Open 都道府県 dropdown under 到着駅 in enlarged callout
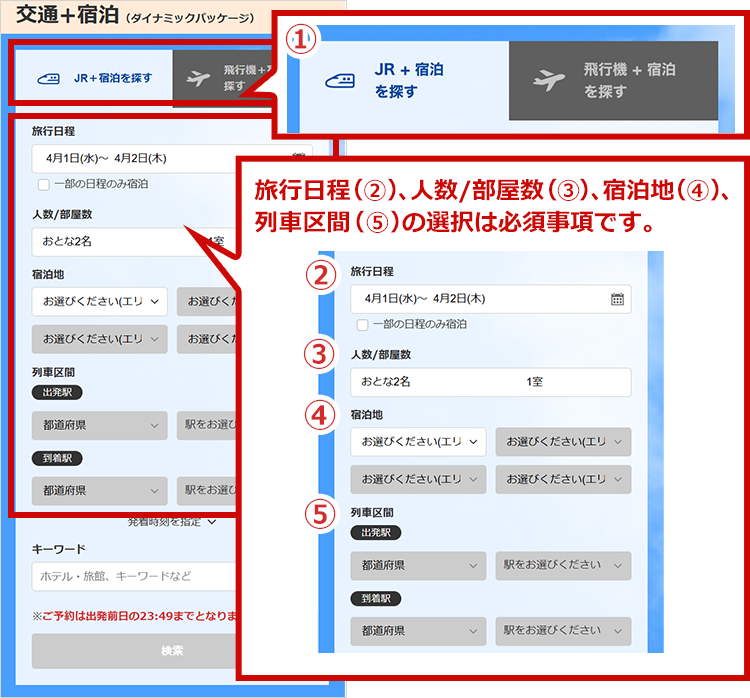The width and height of the screenshot is (750, 698). 418,631
